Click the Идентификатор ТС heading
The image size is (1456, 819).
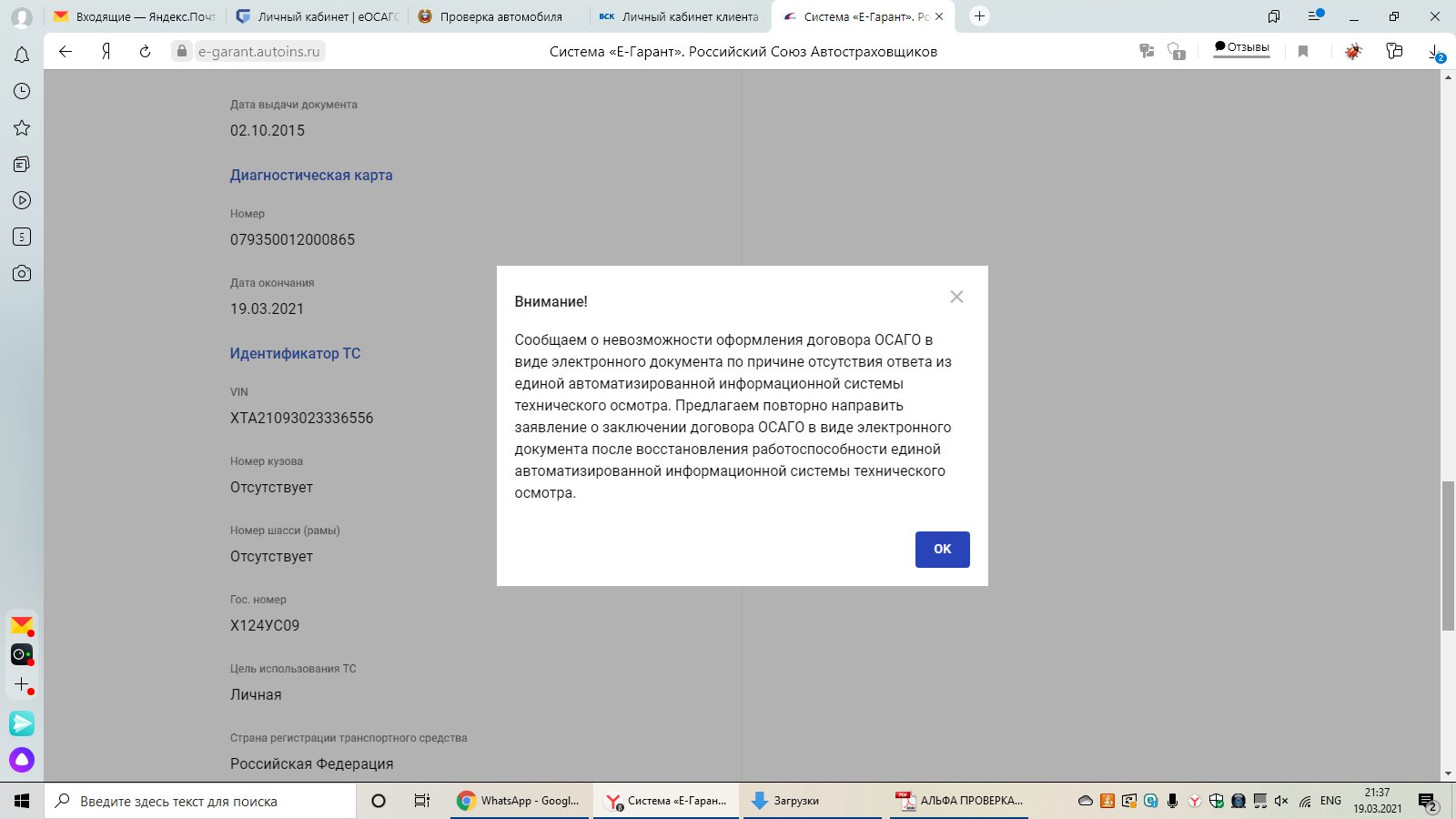[295, 353]
